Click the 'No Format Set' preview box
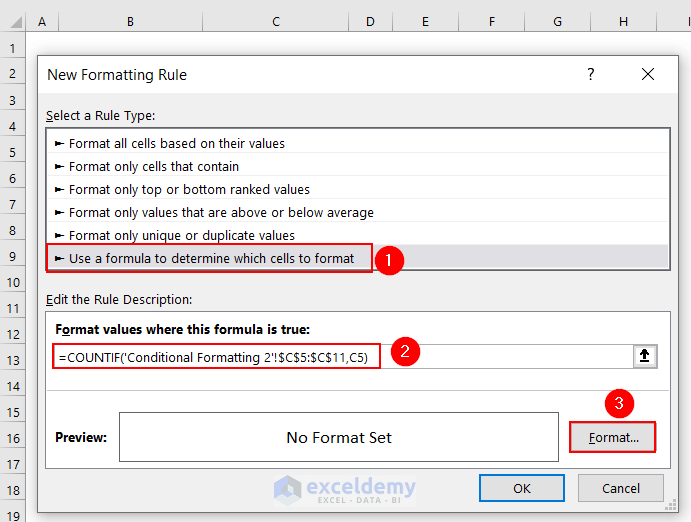691x522 pixels. pyautogui.click(x=338, y=437)
